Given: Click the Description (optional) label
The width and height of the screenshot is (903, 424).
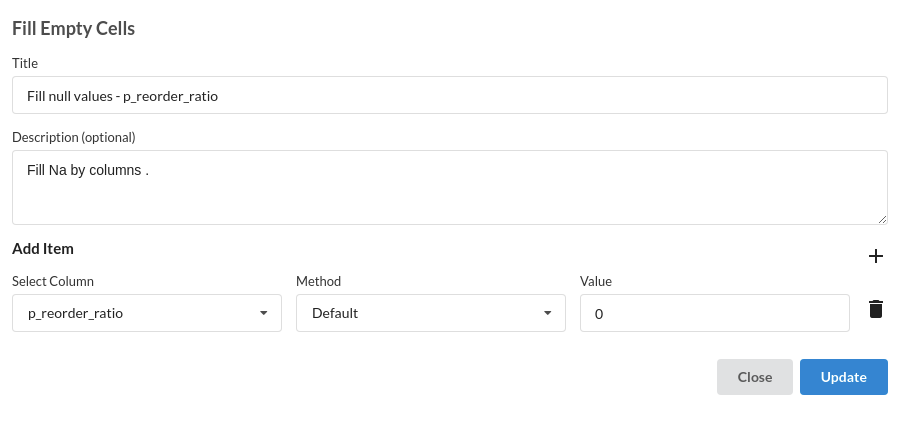Looking at the screenshot, I should (x=74, y=138).
